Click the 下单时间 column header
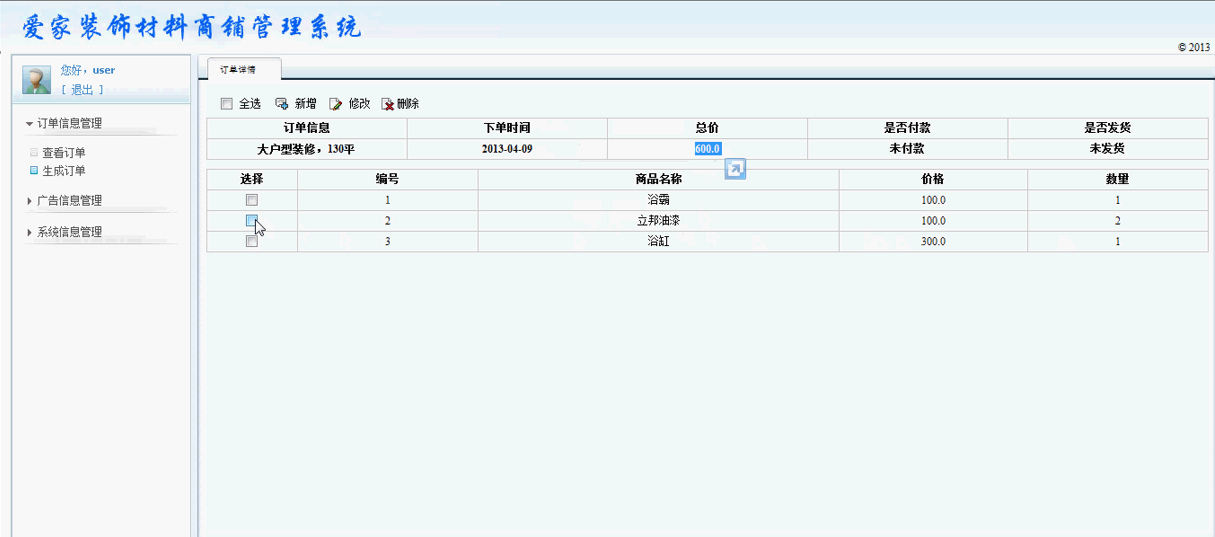The image size is (1215, 537). pos(507,128)
